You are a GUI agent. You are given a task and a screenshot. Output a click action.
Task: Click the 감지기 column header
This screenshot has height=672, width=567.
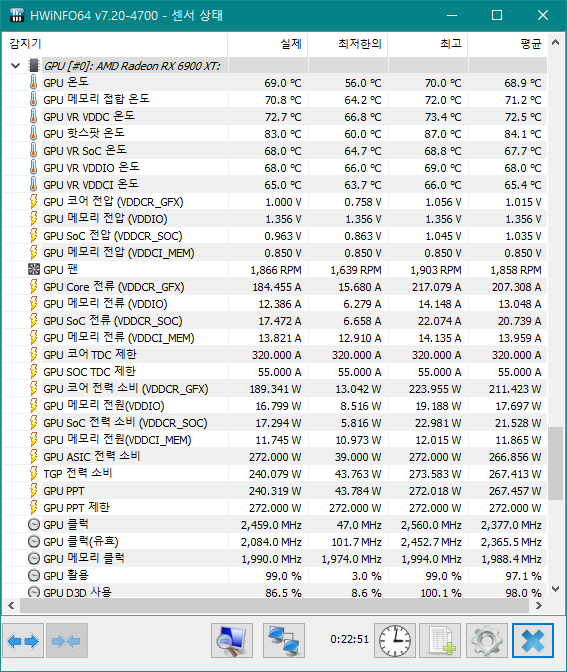click(x=115, y=44)
